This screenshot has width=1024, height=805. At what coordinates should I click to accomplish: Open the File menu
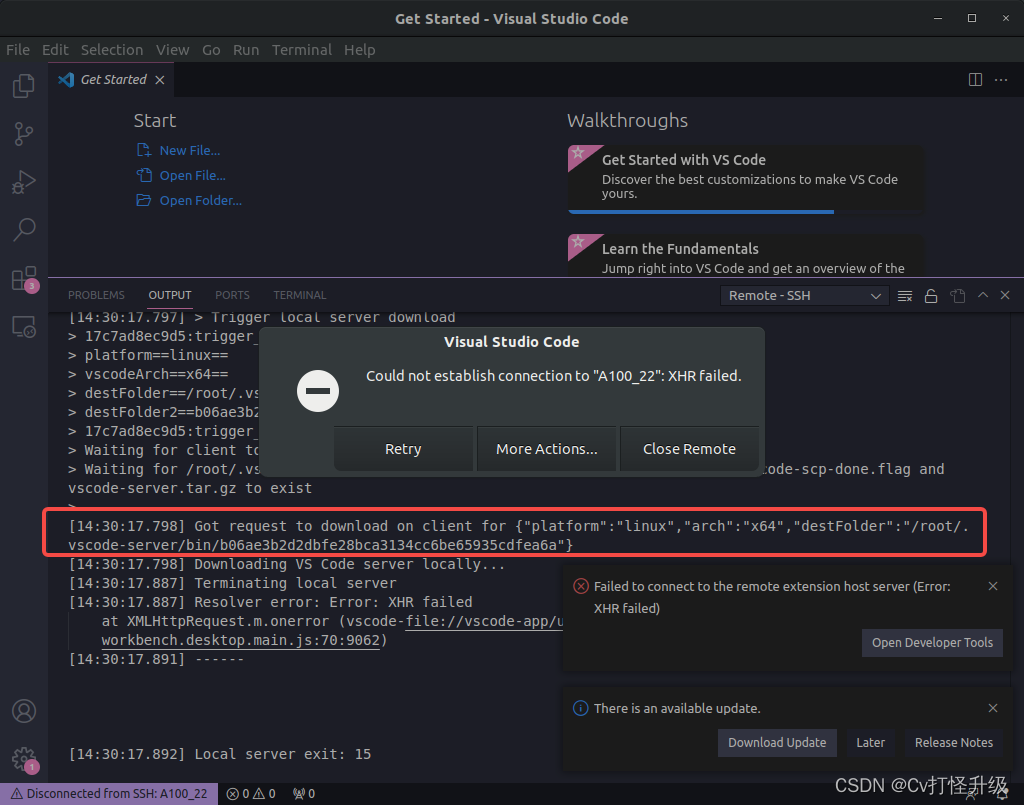coord(18,50)
